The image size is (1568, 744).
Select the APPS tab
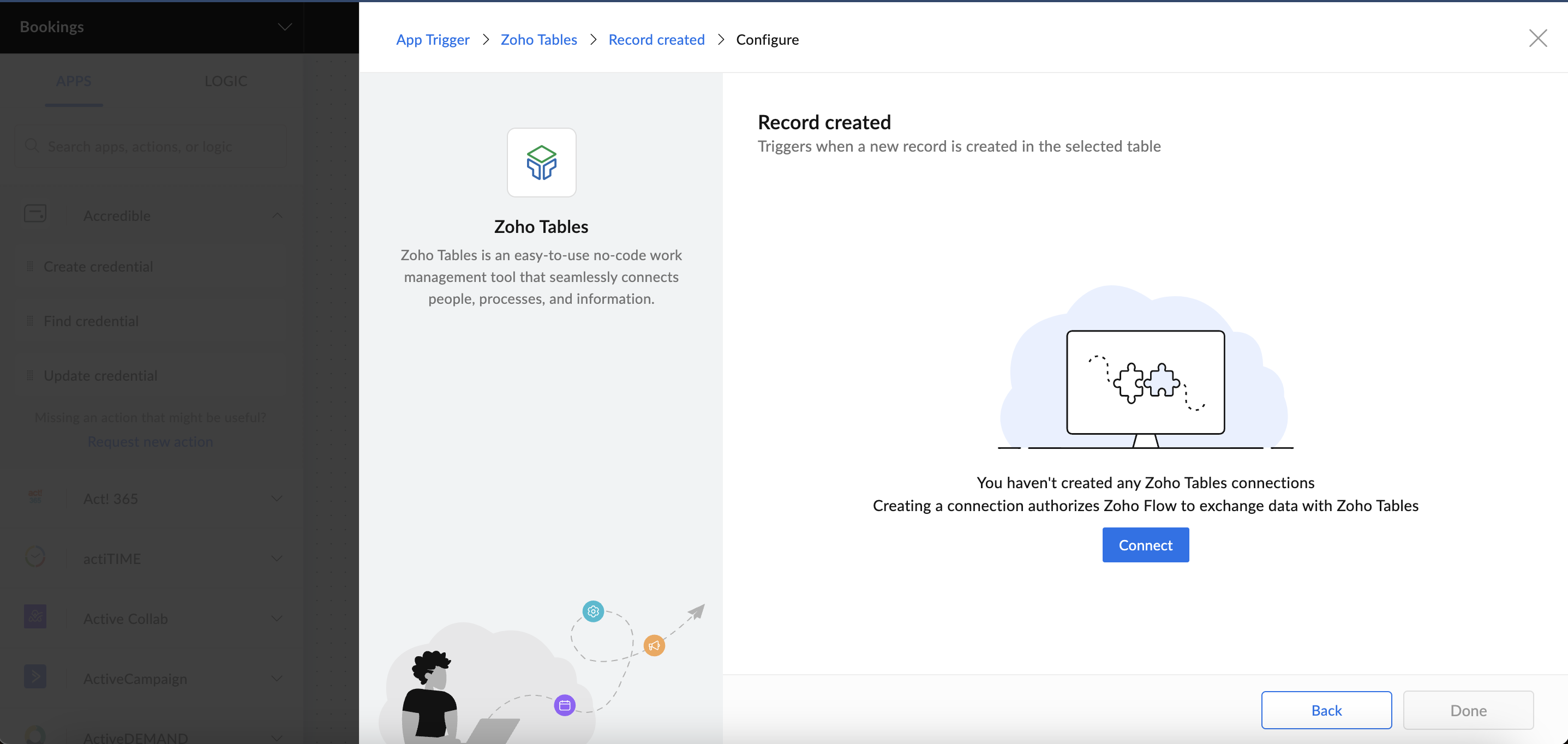74,81
